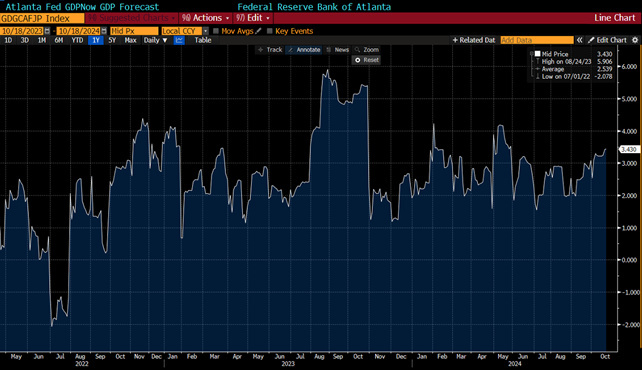Click the Atlanta Fed GDPNow GDP Forecast title
Image resolution: width=642 pixels, height=370 pixels.
coord(82,7)
